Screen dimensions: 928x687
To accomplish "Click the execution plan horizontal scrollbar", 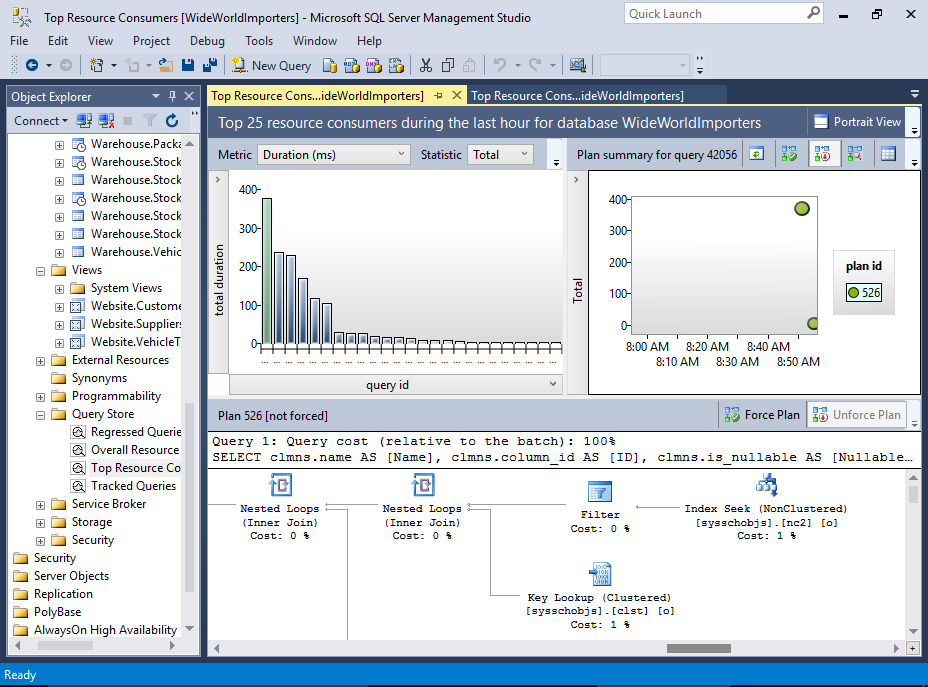I will click(x=700, y=650).
